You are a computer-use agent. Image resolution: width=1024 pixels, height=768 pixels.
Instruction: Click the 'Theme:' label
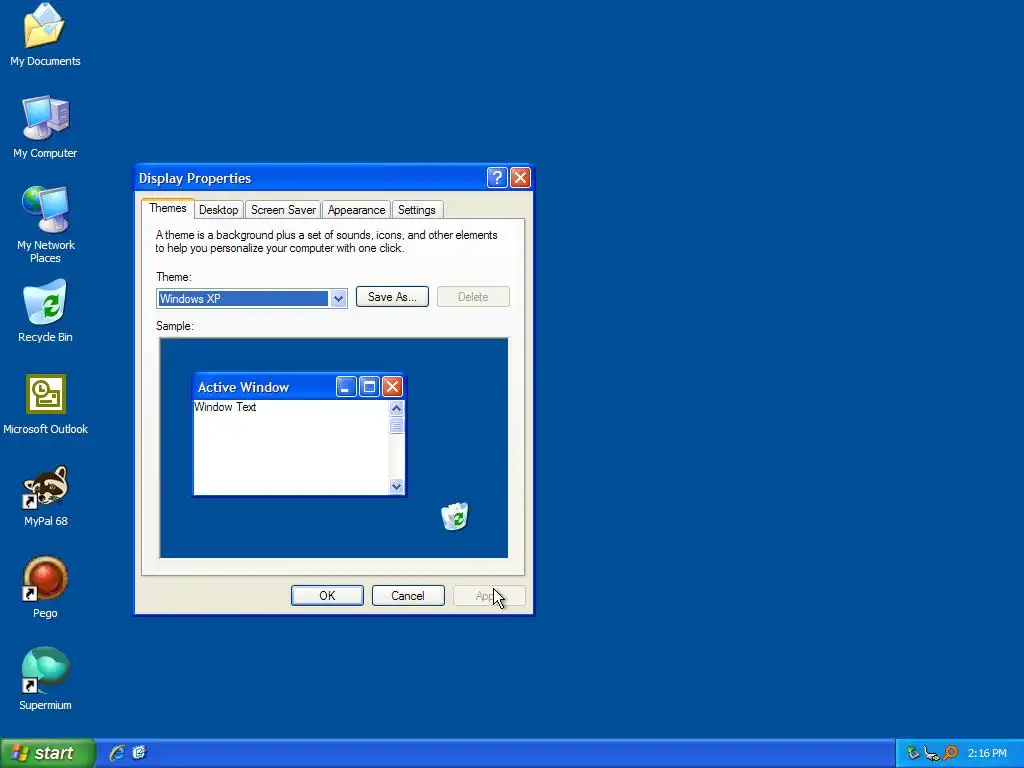[x=174, y=277]
